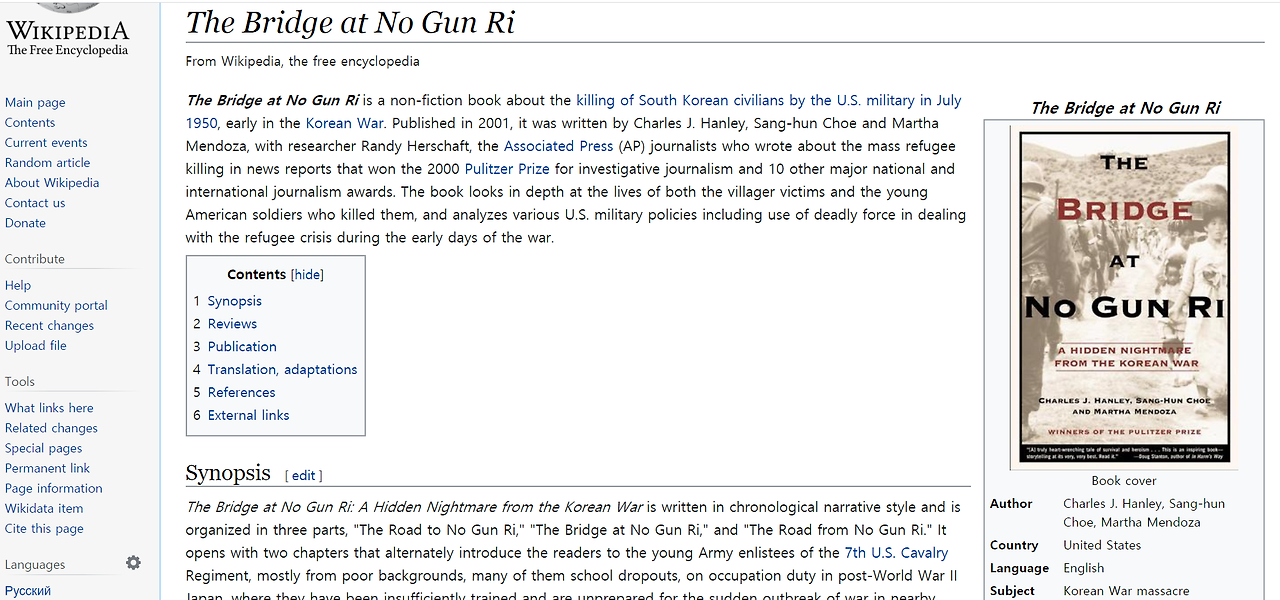Click From Wikipedia, the free encyclopedia
1280x600 pixels.
(x=303, y=61)
